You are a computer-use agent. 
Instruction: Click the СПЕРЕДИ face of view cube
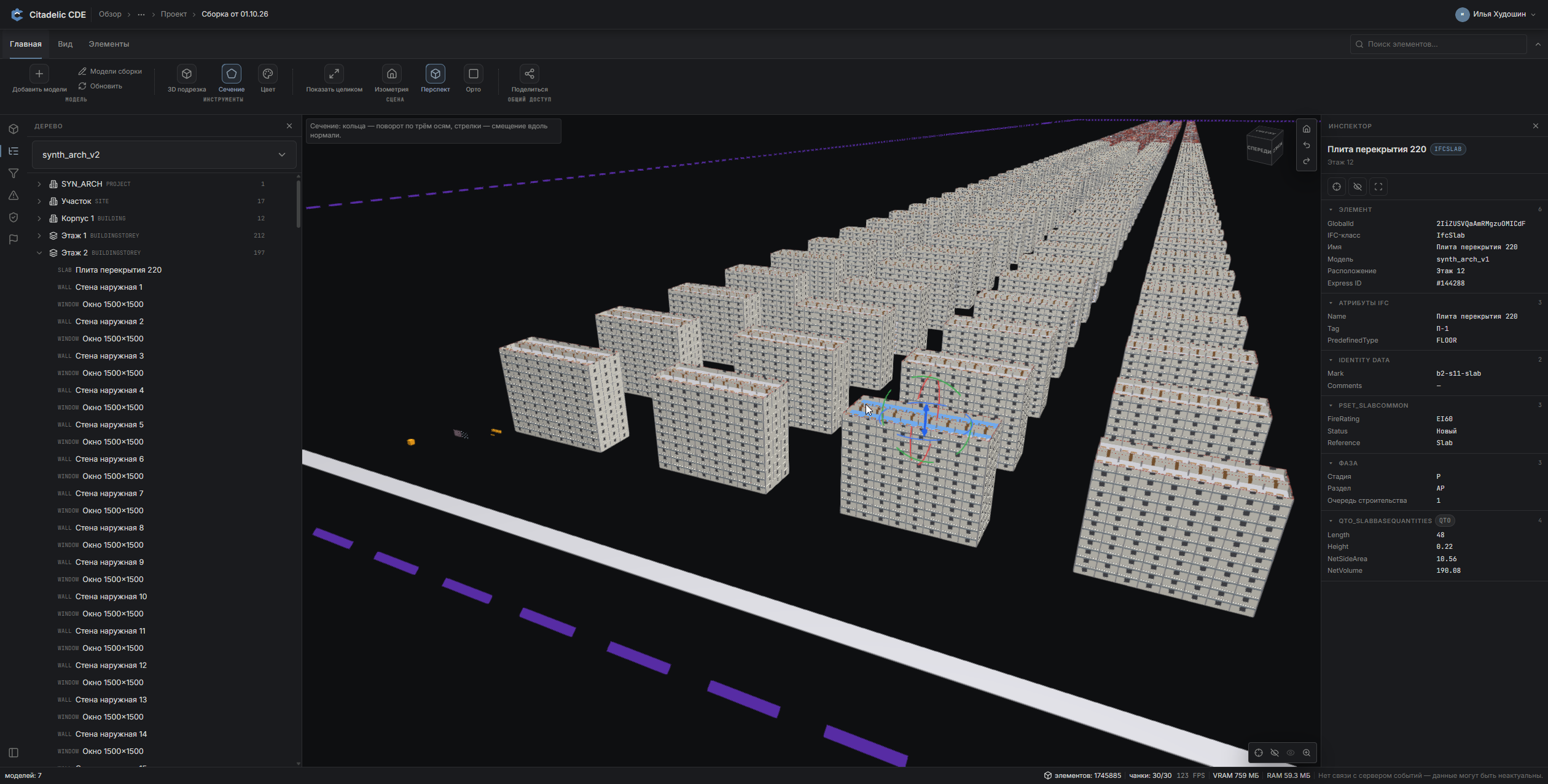[x=1259, y=150]
